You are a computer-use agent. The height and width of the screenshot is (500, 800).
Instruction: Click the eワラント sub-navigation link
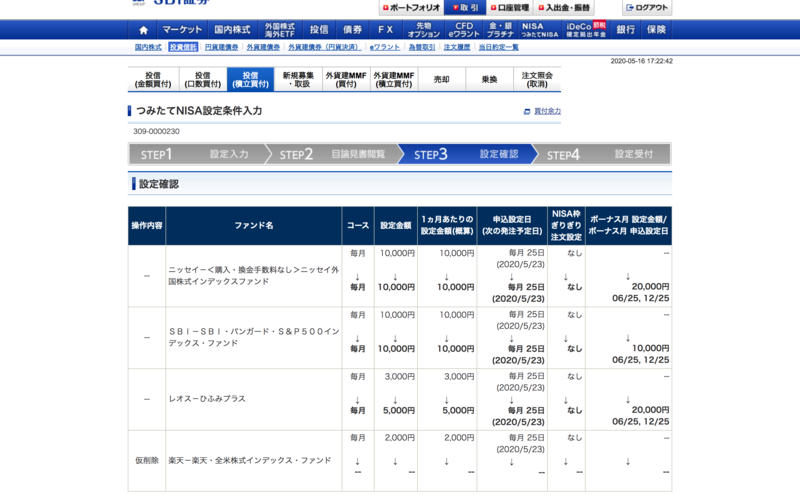click(x=385, y=47)
